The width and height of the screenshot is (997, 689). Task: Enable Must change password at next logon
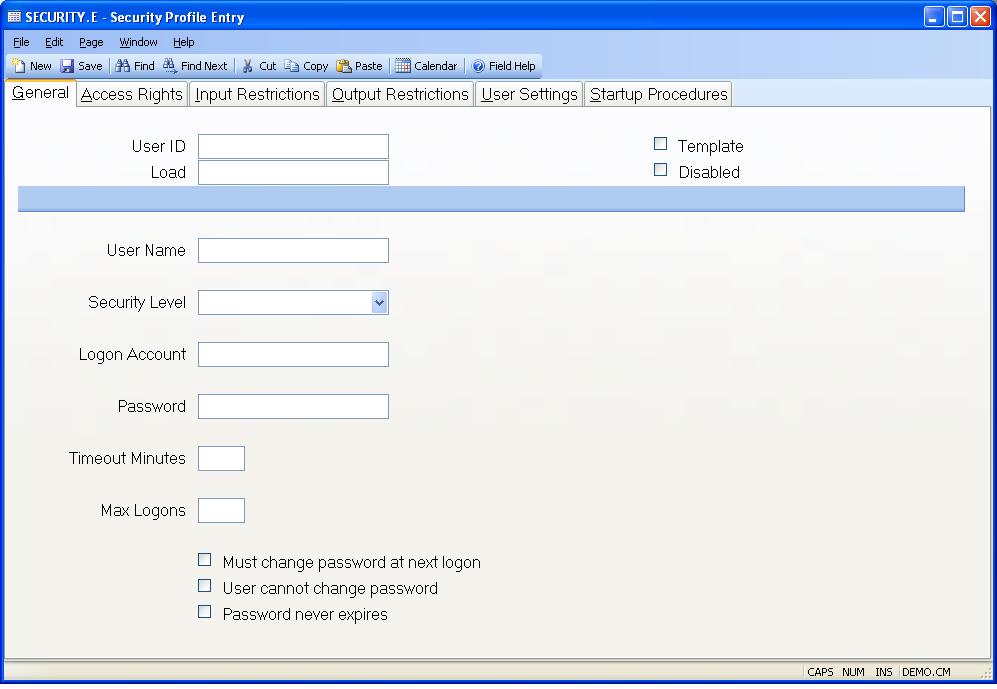205,560
